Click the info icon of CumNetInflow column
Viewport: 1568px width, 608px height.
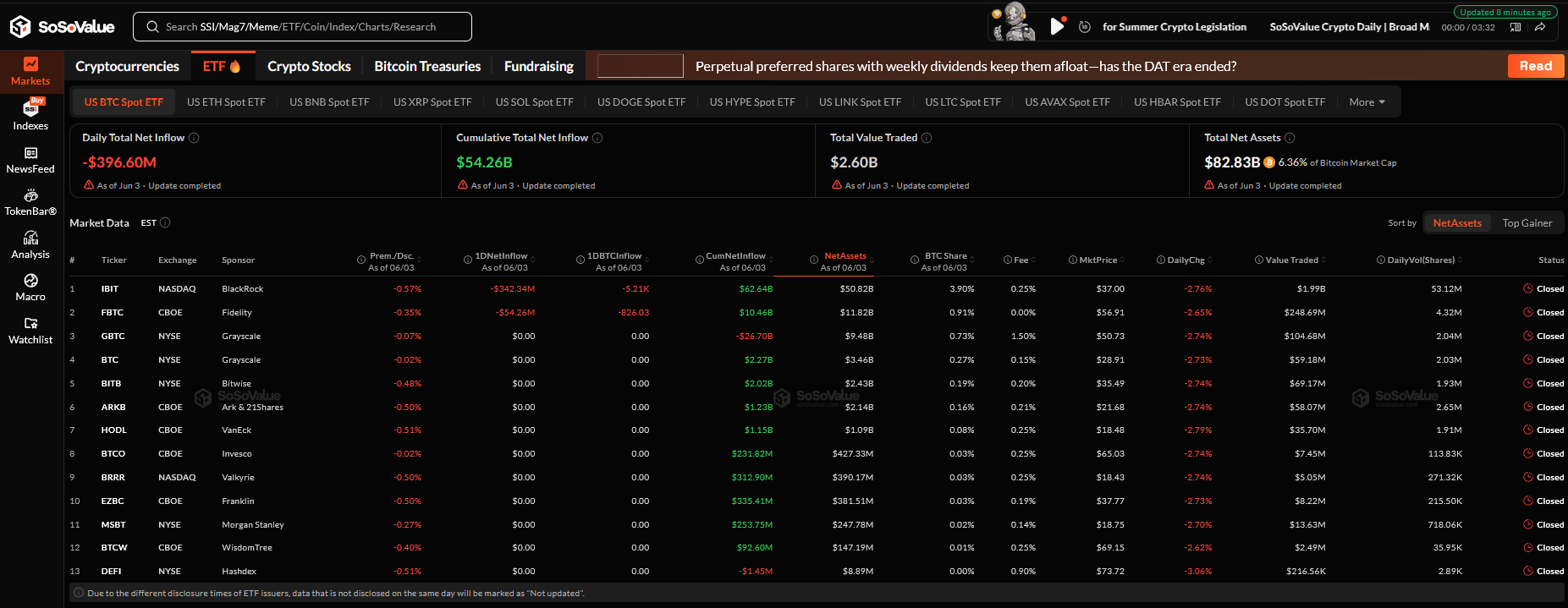pos(700,260)
